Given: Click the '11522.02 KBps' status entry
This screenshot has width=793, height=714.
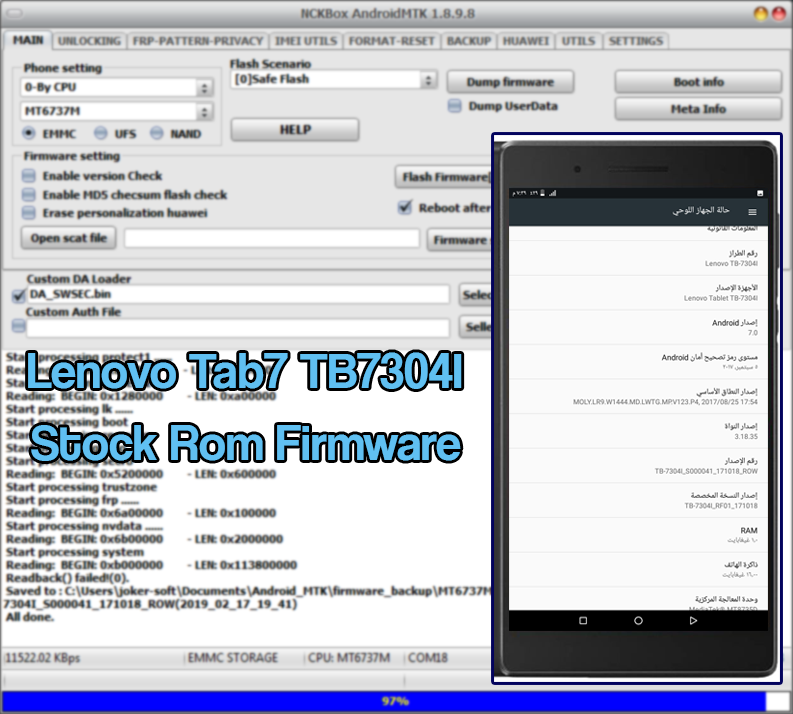Looking at the screenshot, I should [42, 658].
